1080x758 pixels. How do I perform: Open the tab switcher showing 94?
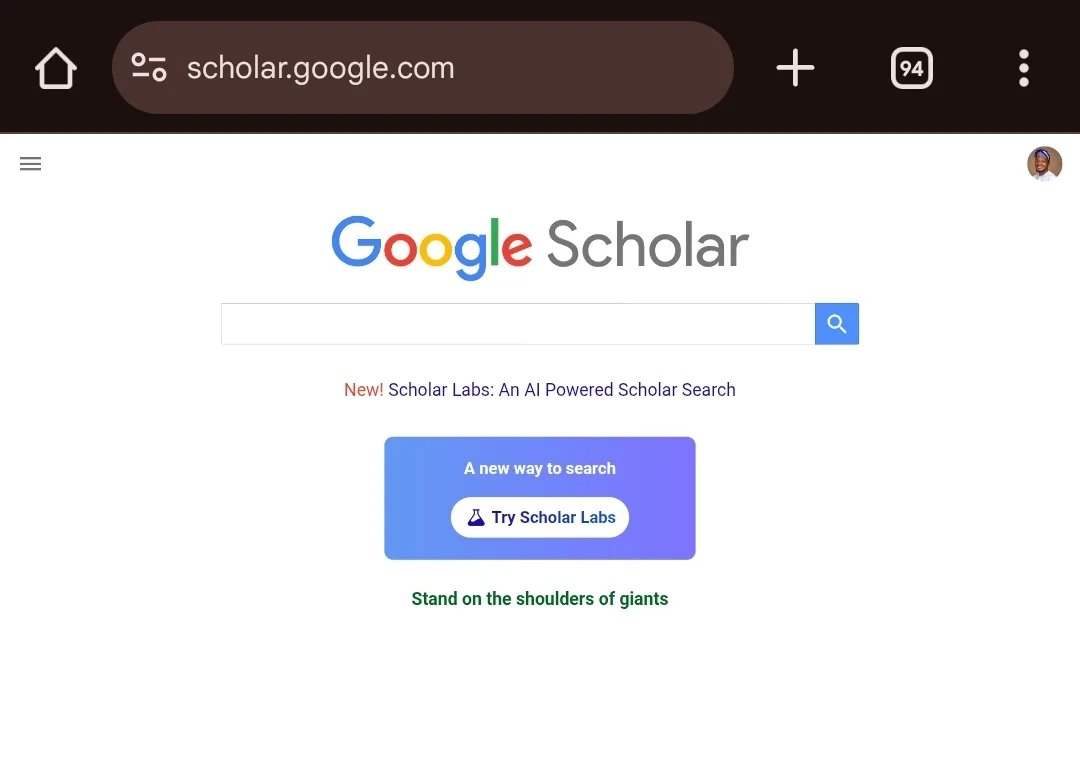tap(911, 68)
